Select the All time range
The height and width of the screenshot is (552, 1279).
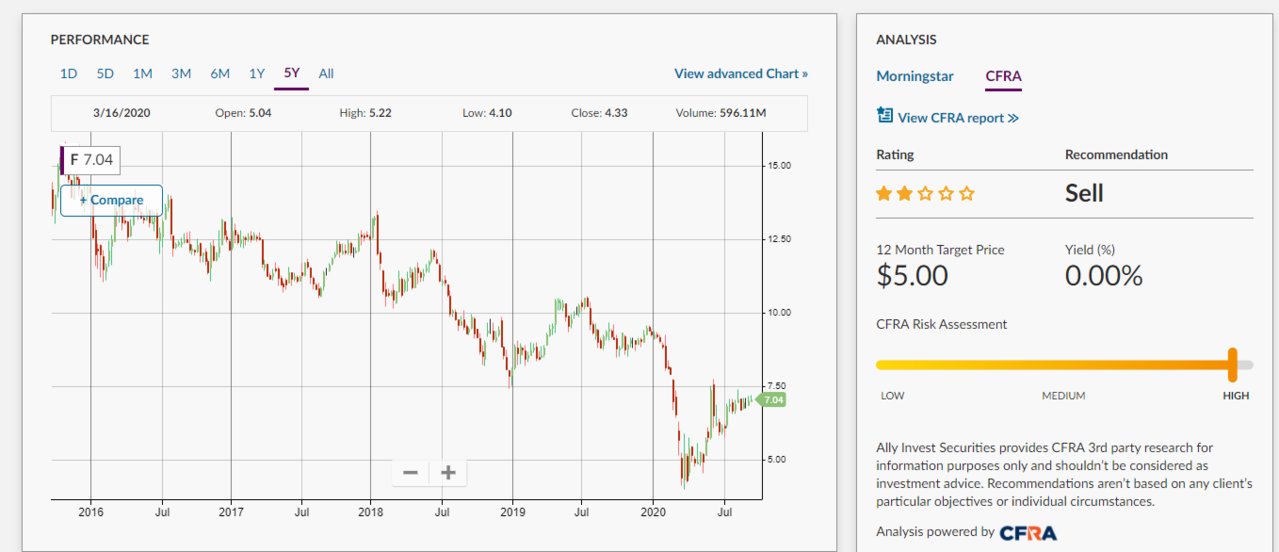pos(326,73)
